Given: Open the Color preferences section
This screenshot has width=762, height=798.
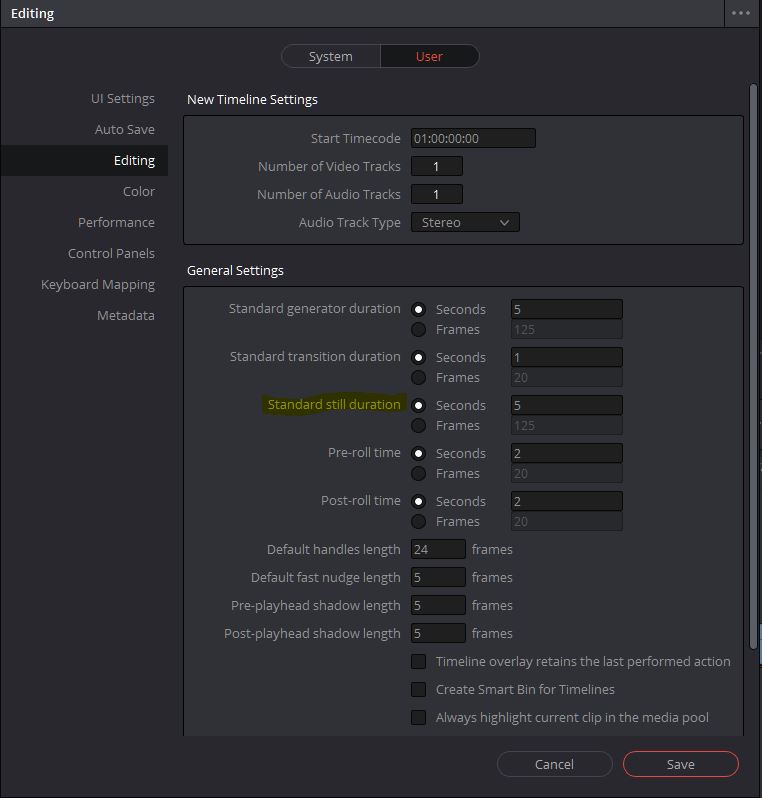Looking at the screenshot, I should tap(138, 191).
